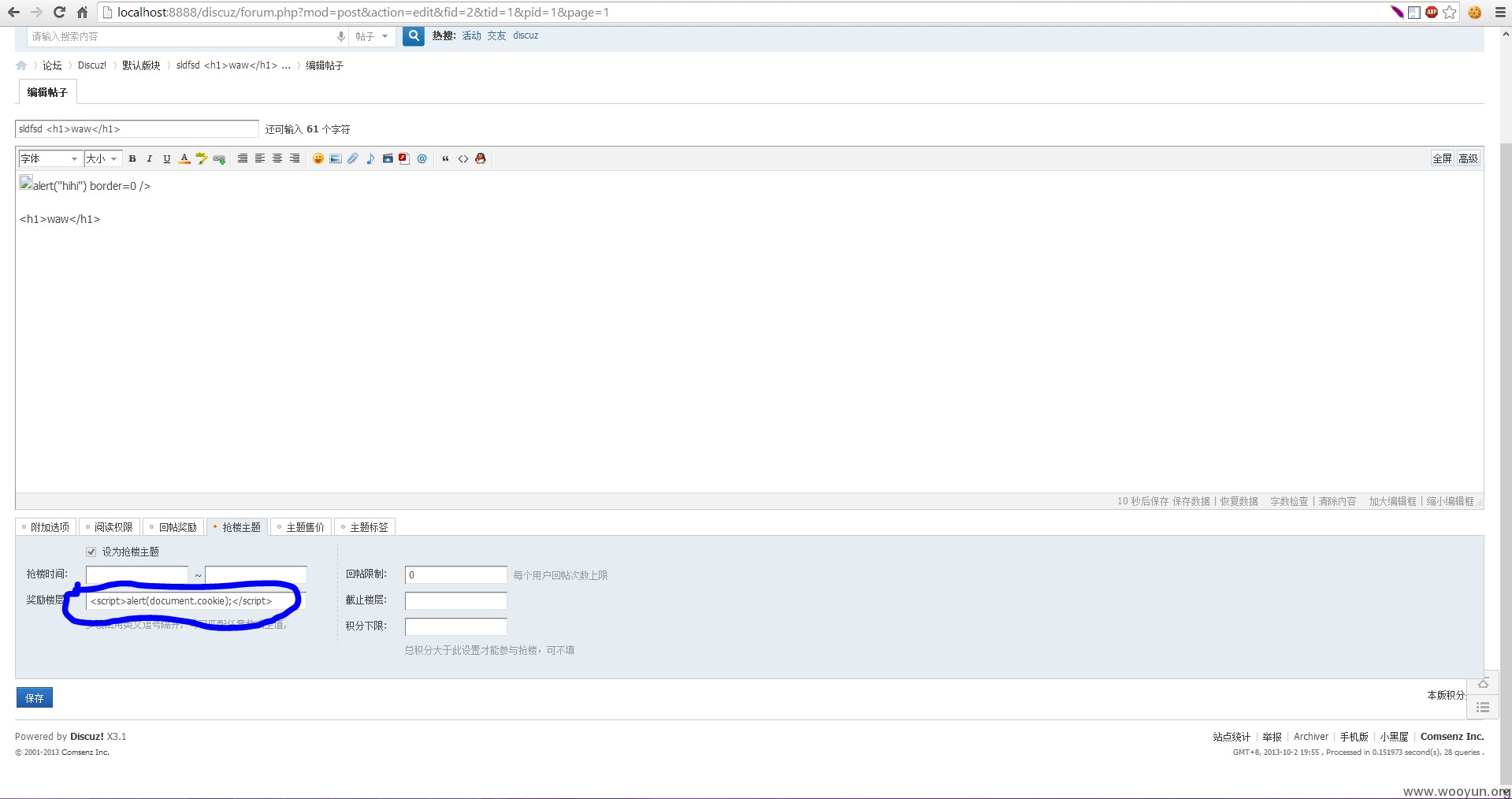
Task: Click the scroll-to-top arrow button
Action: (x=1482, y=684)
